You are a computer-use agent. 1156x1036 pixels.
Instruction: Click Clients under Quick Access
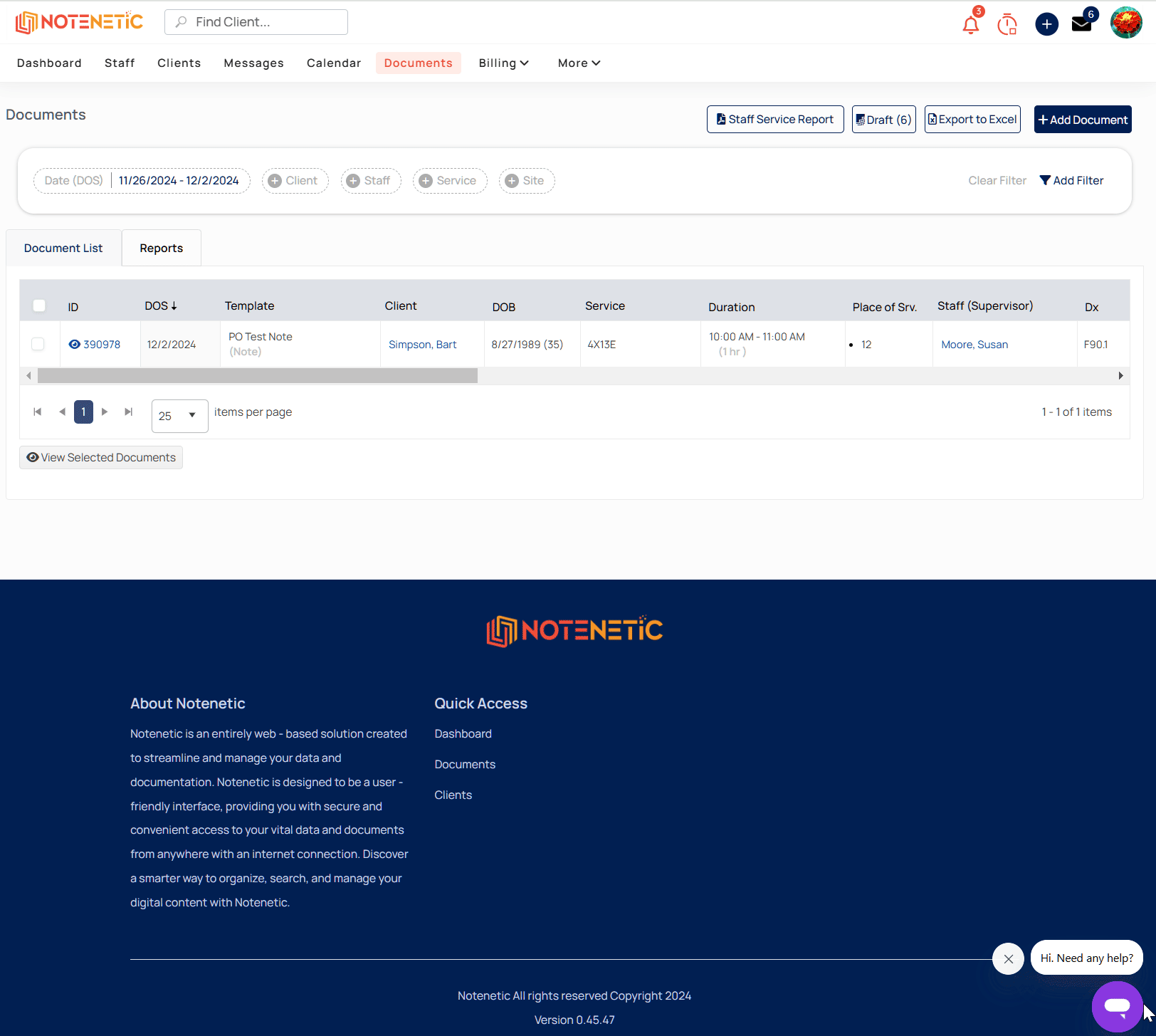(x=453, y=795)
